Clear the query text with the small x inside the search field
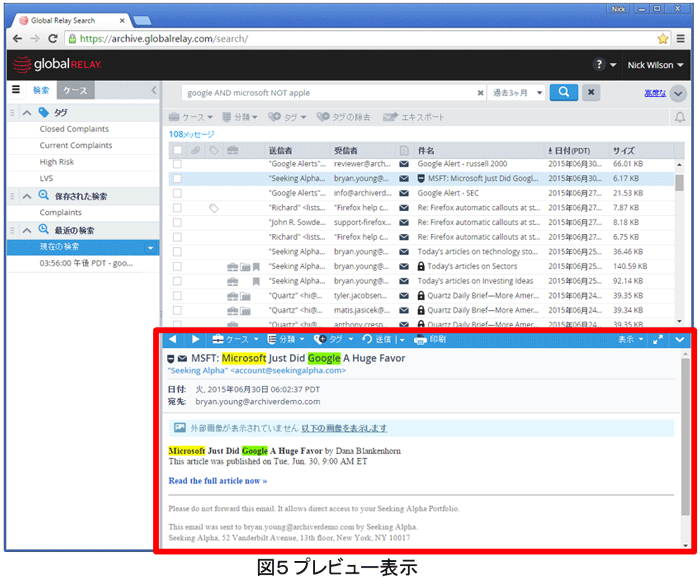700x578 pixels. pyautogui.click(x=480, y=93)
